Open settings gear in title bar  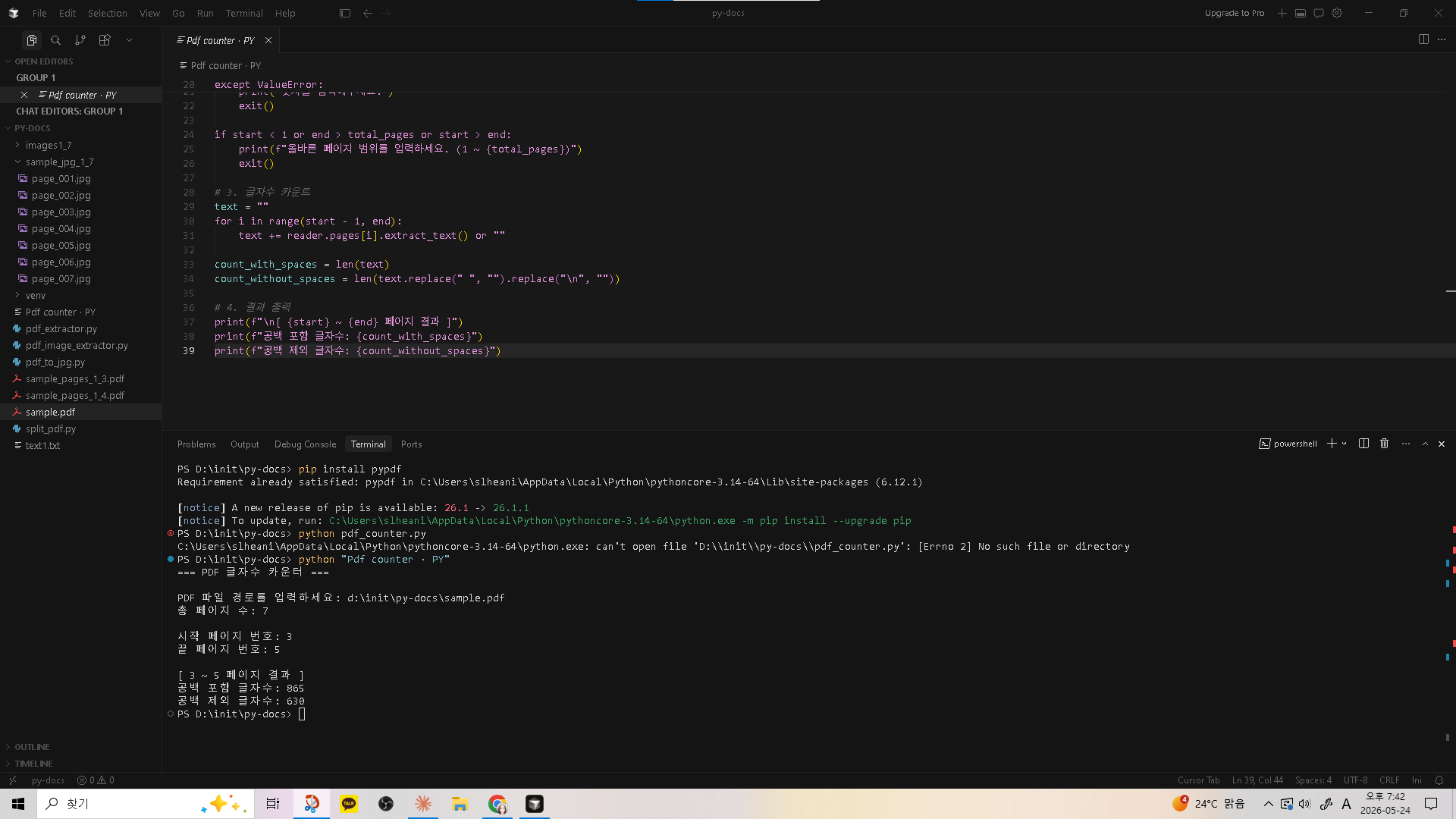[1337, 13]
